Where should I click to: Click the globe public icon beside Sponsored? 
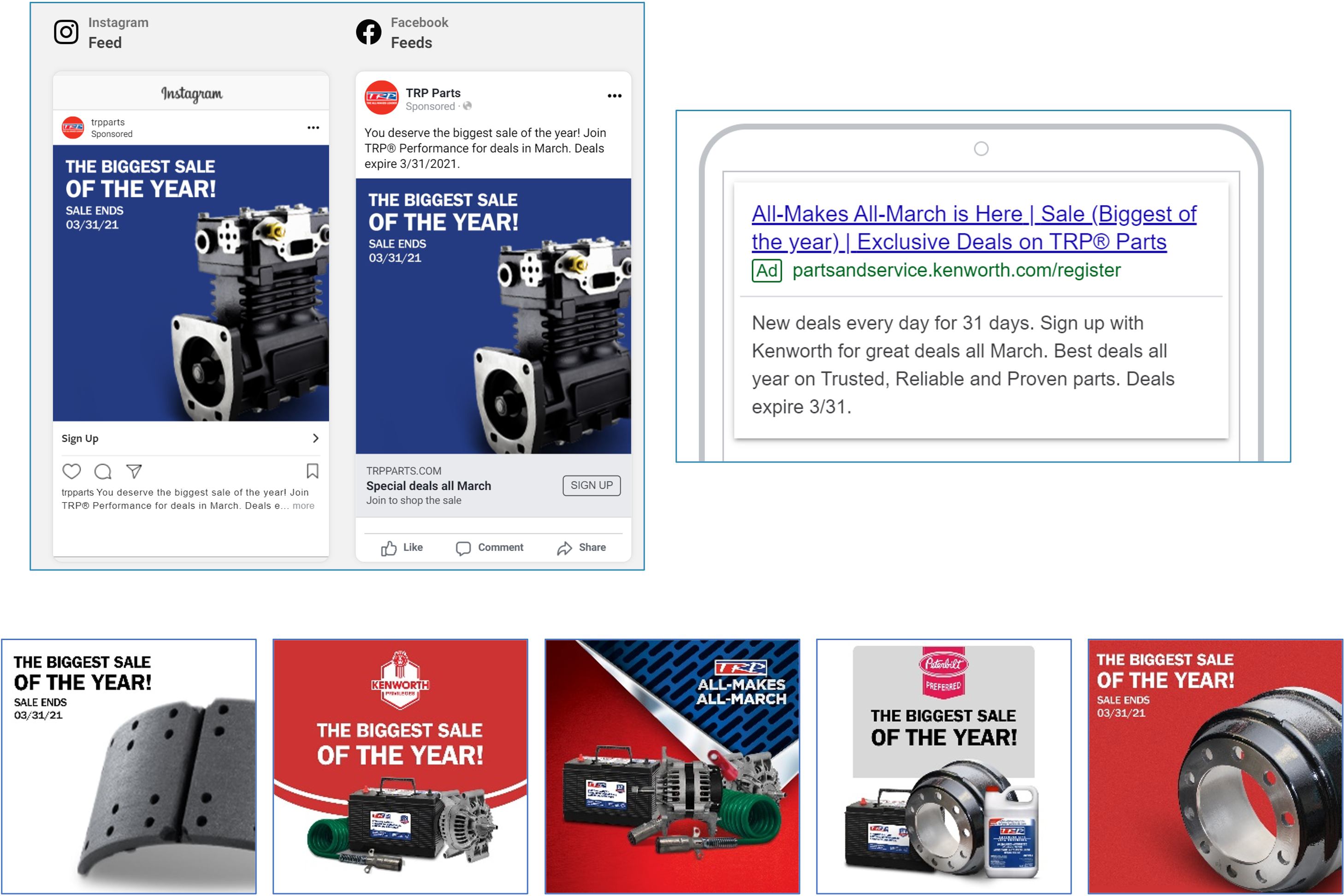coord(467,106)
